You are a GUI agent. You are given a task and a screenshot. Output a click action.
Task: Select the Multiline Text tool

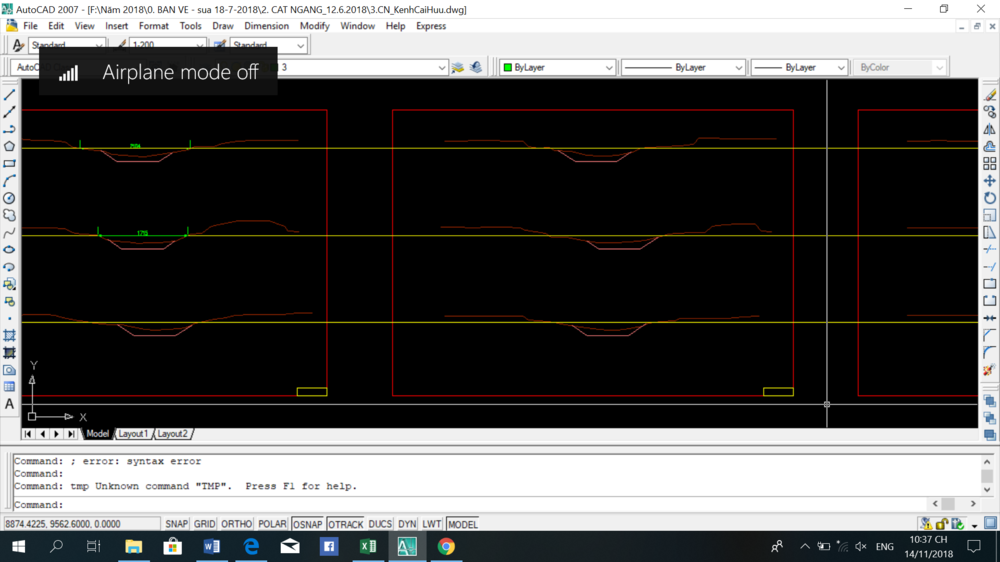pyautogui.click(x=10, y=404)
